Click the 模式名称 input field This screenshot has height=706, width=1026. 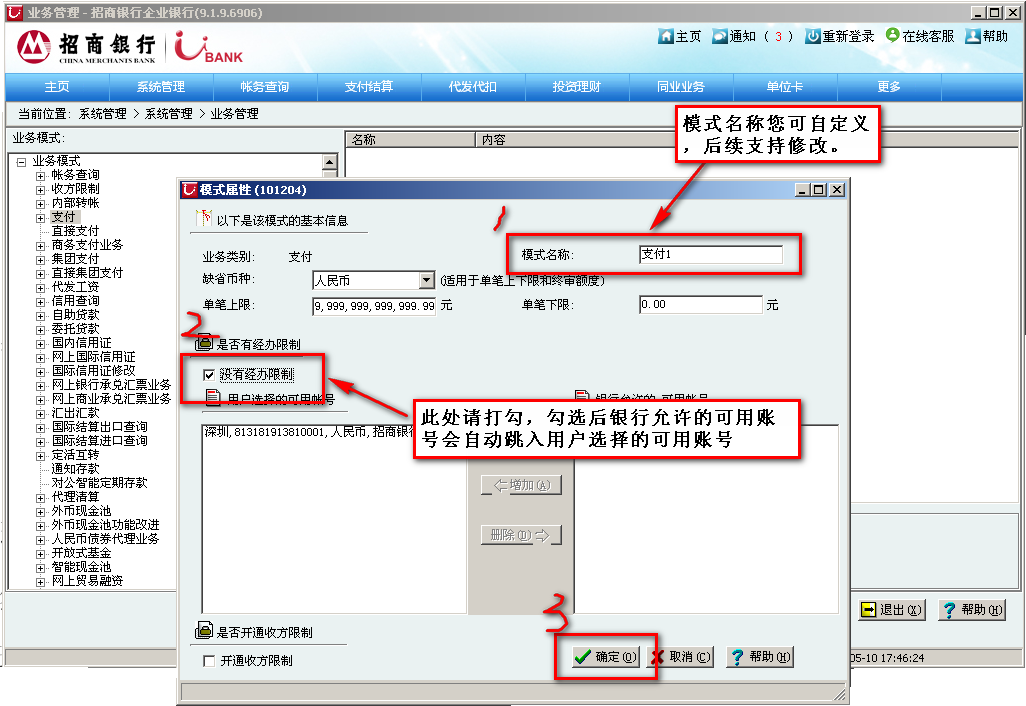click(710, 255)
